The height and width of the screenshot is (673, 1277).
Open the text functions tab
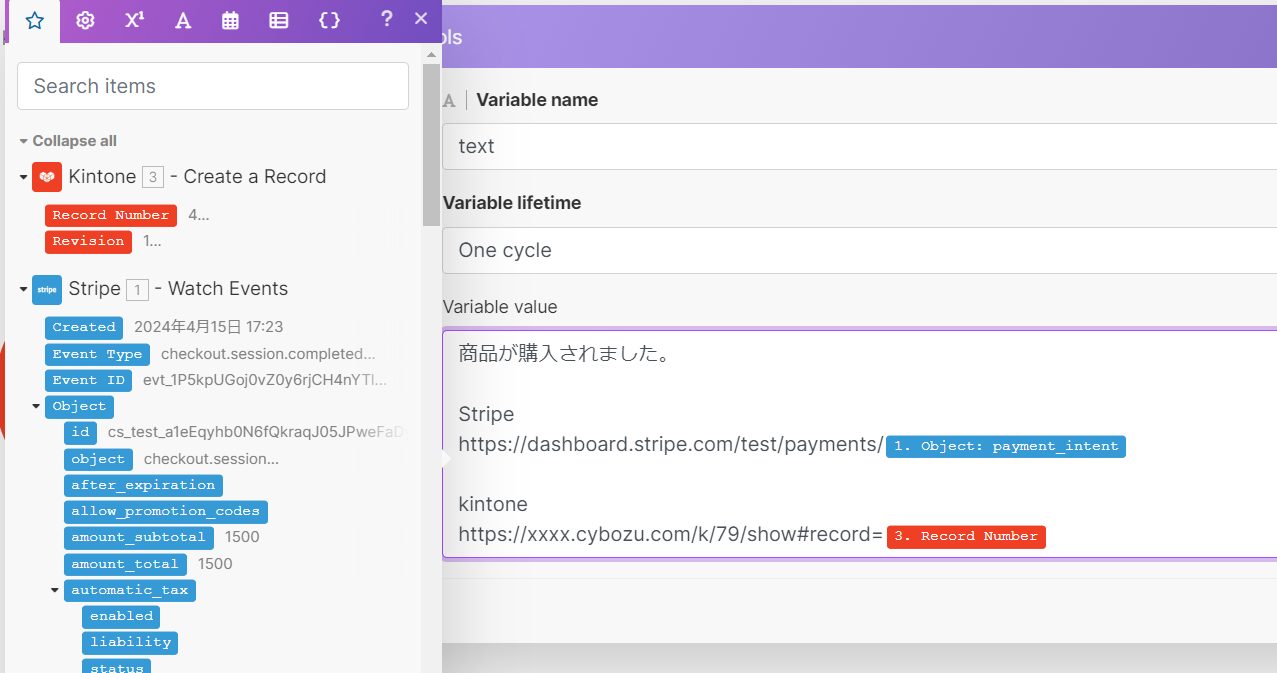(183, 20)
